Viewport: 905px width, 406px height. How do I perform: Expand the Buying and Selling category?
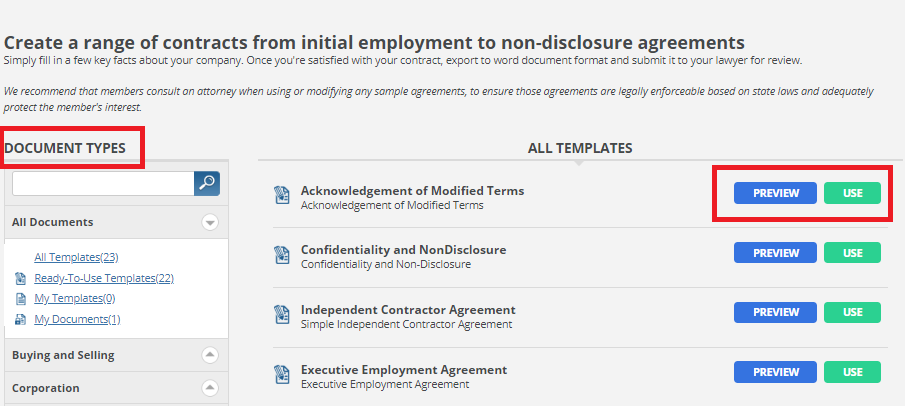pos(210,355)
